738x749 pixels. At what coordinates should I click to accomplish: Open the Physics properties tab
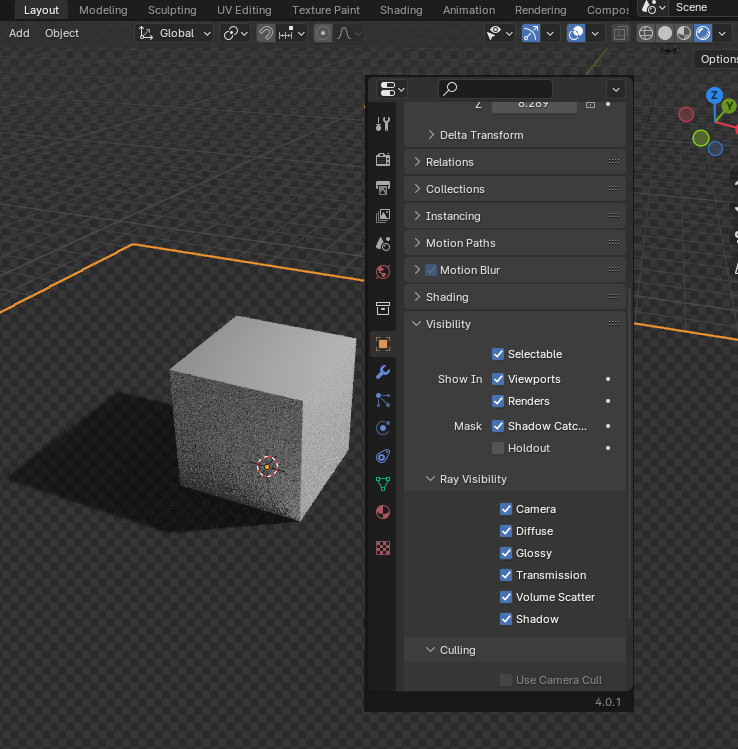(383, 428)
